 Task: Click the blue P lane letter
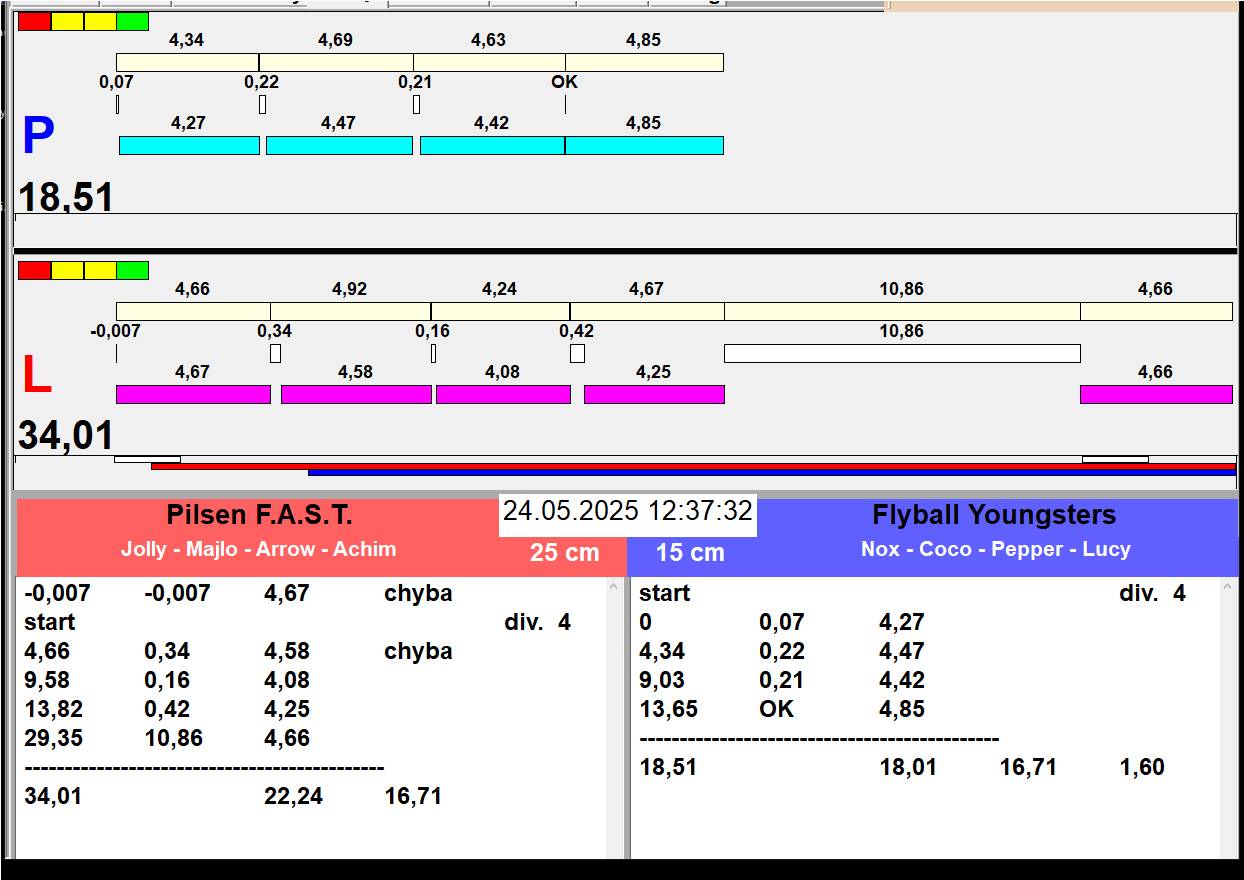pos(38,137)
